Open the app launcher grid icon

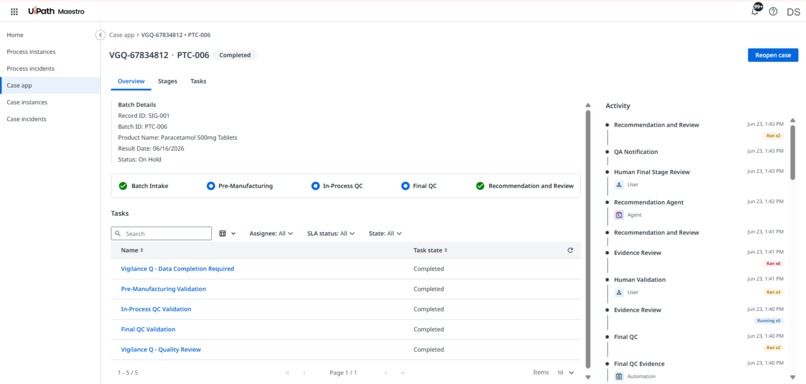pyautogui.click(x=14, y=11)
